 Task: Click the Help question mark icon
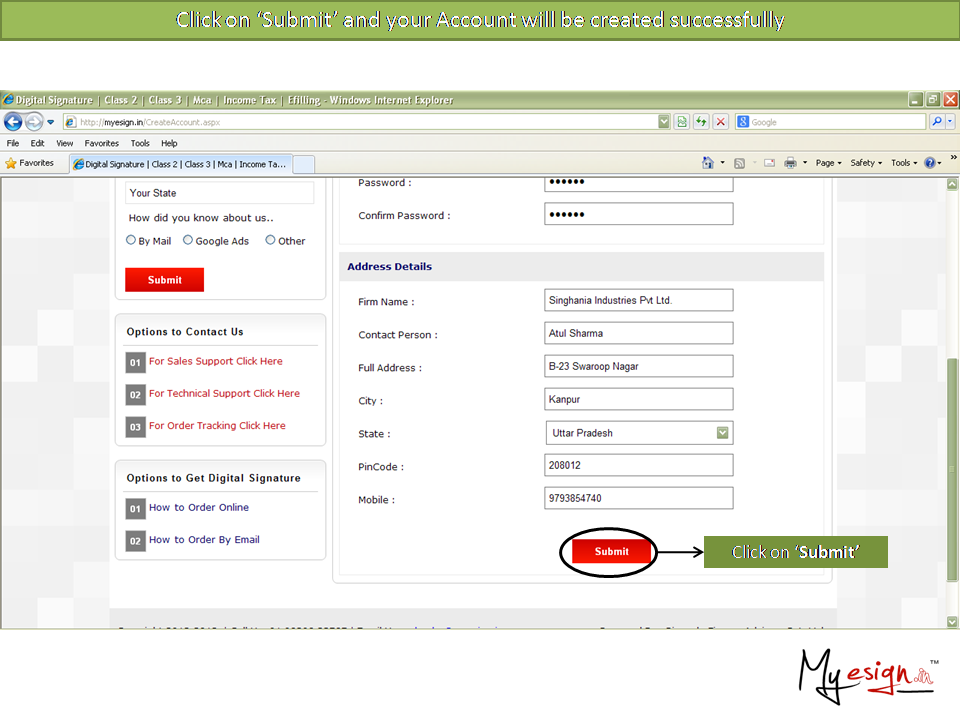(x=930, y=163)
